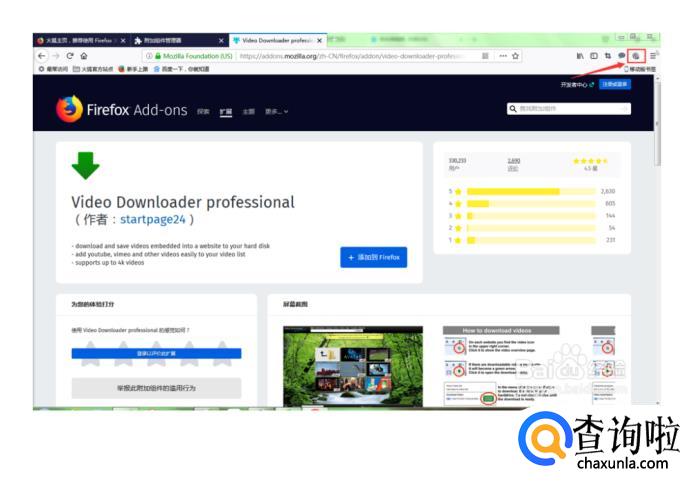Click the 'supports up to 4k videos' text
This screenshot has height=494, width=692.
(x=109, y=263)
